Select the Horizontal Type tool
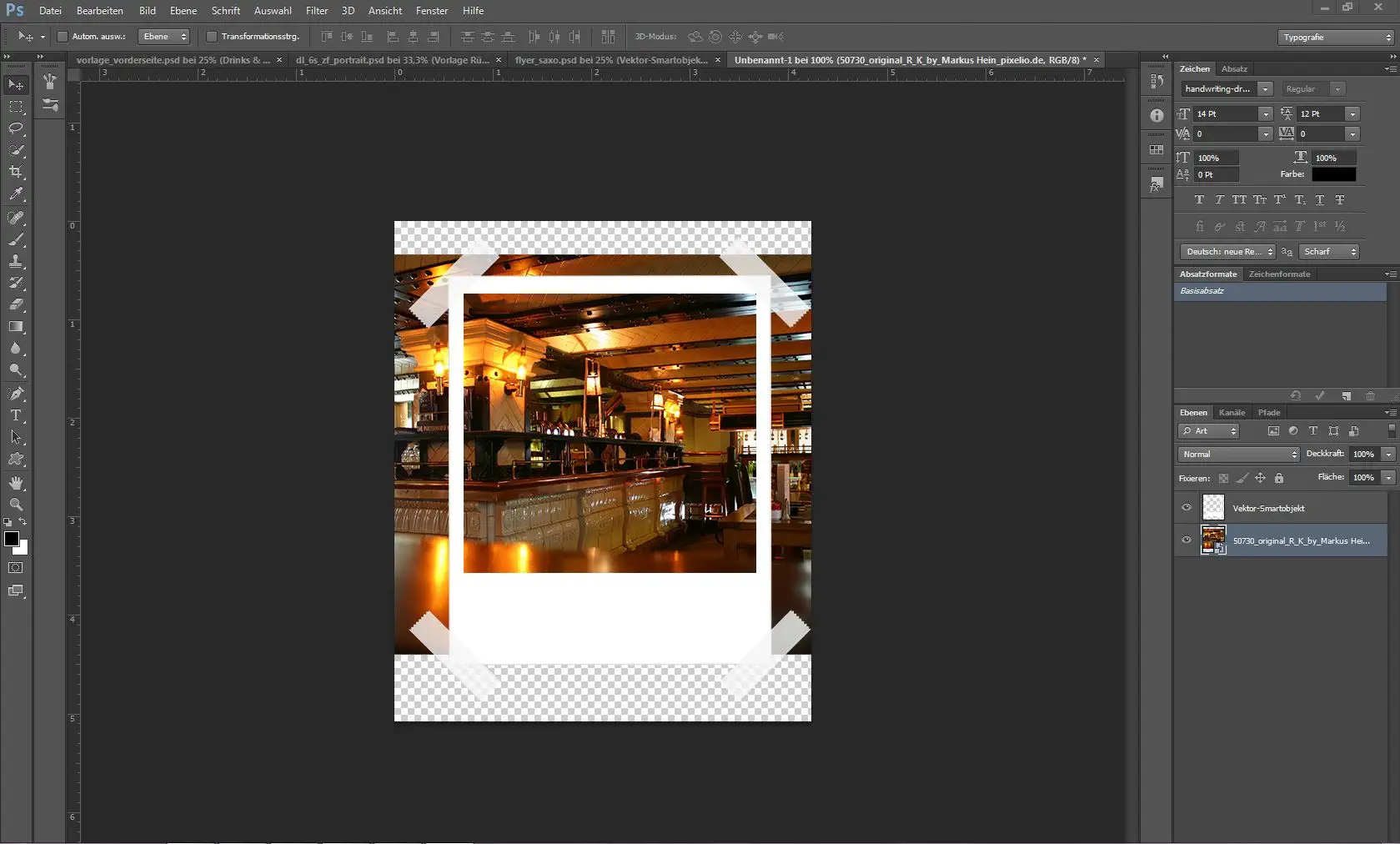 coord(16,415)
